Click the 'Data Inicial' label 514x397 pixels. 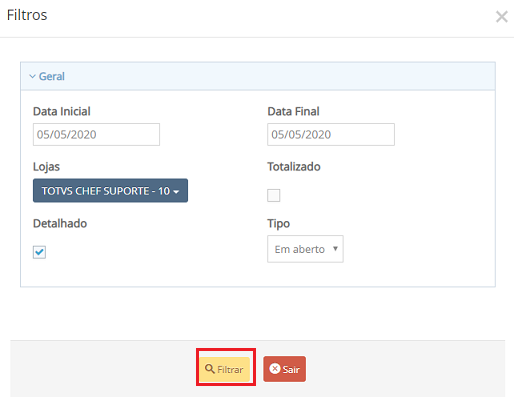coord(62,111)
